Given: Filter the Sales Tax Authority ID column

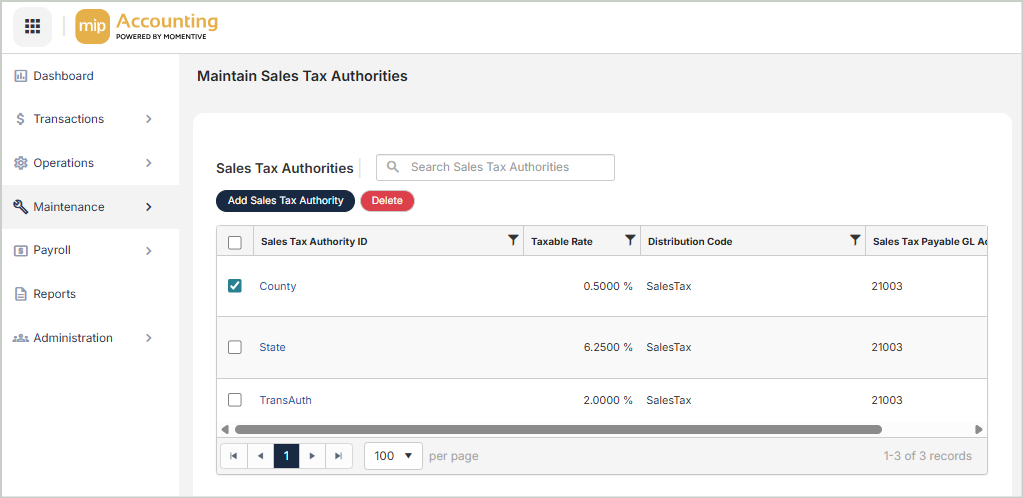Looking at the screenshot, I should 513,240.
